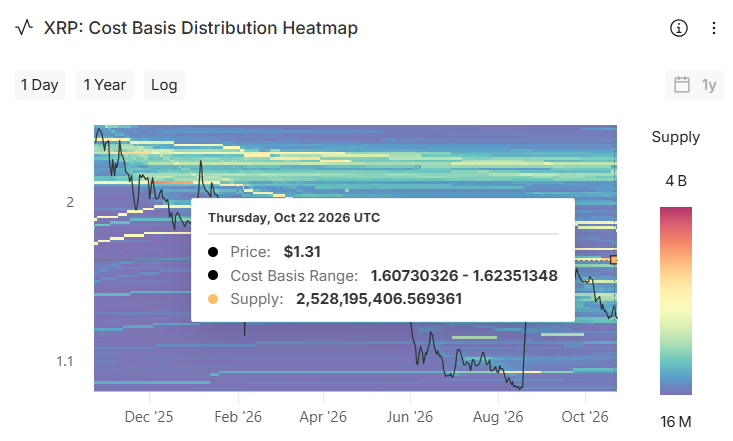Viewport: 733px width, 441px height.
Task: Click the orange hover marker on the heatmap
Action: click(613, 260)
